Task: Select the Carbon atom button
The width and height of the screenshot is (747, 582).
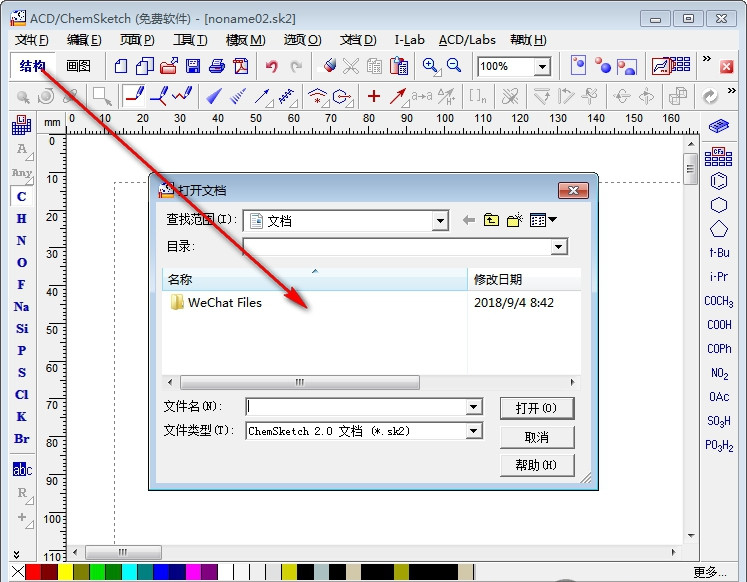Action: tap(21, 196)
